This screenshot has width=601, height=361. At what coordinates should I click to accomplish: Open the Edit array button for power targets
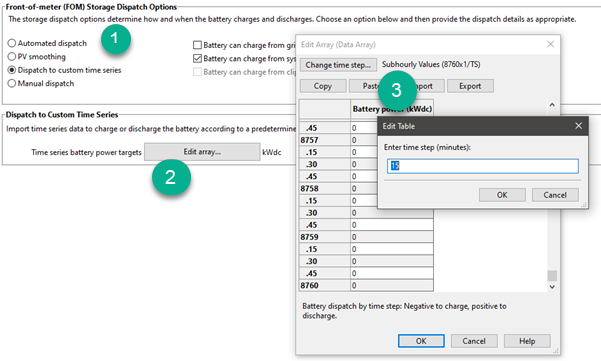click(202, 152)
